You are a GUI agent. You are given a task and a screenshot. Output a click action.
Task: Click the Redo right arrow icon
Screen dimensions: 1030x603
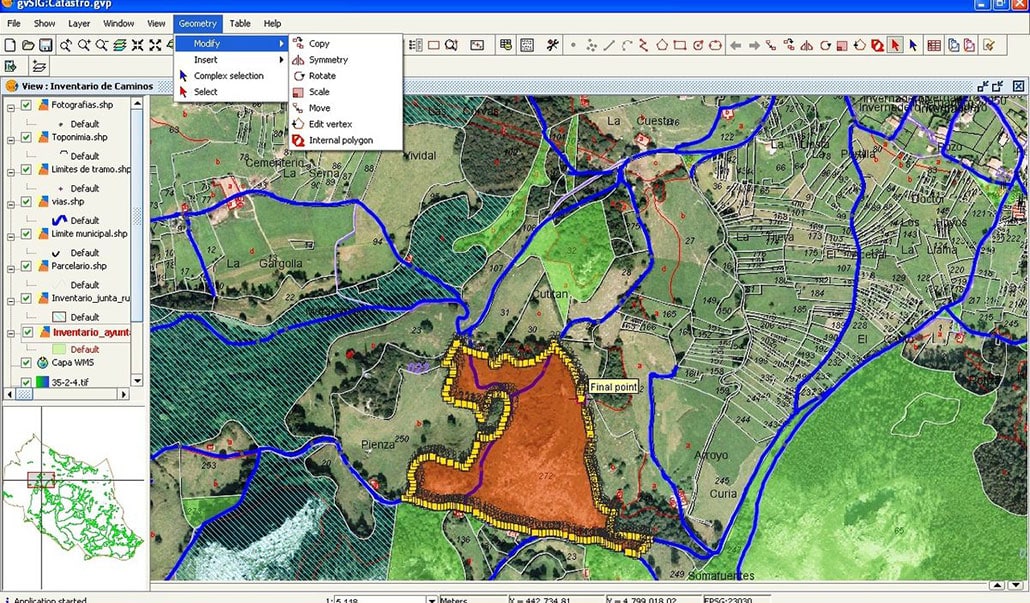[x=753, y=45]
